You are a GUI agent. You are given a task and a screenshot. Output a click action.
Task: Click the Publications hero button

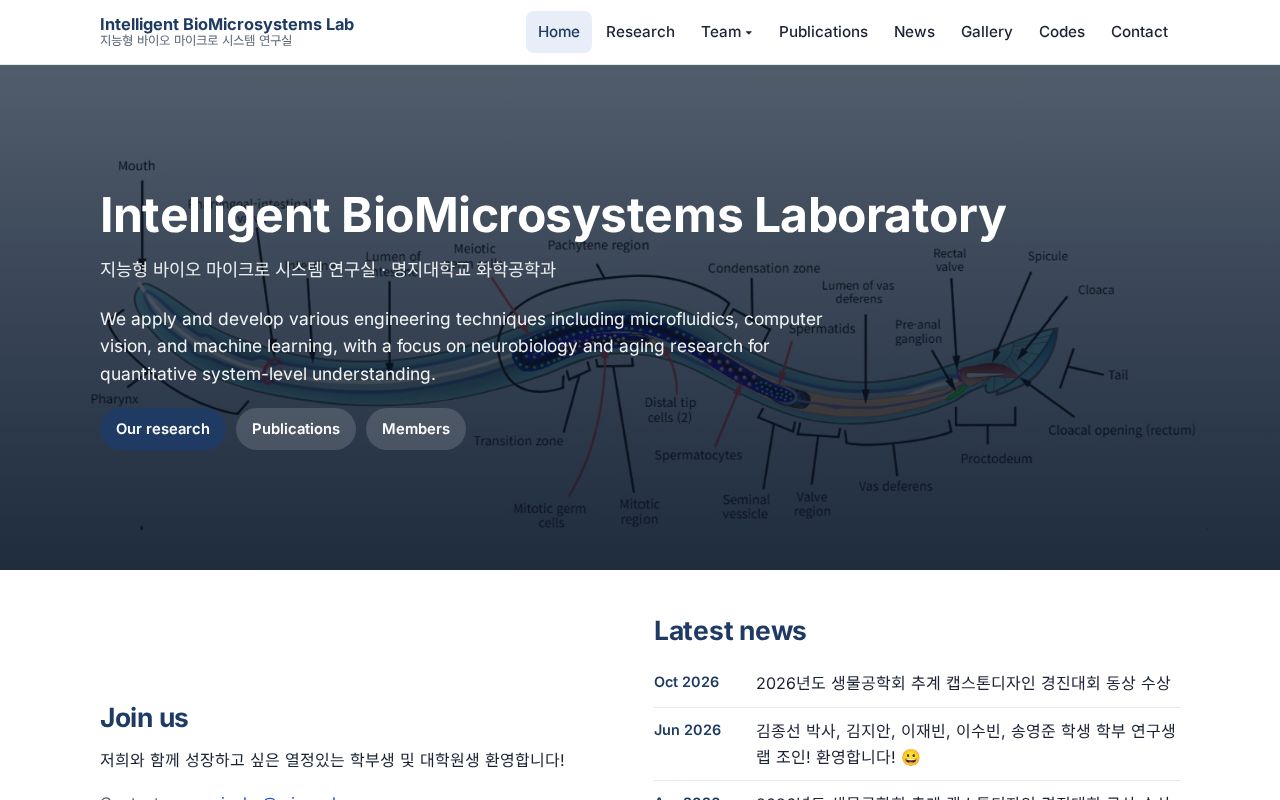(x=296, y=429)
